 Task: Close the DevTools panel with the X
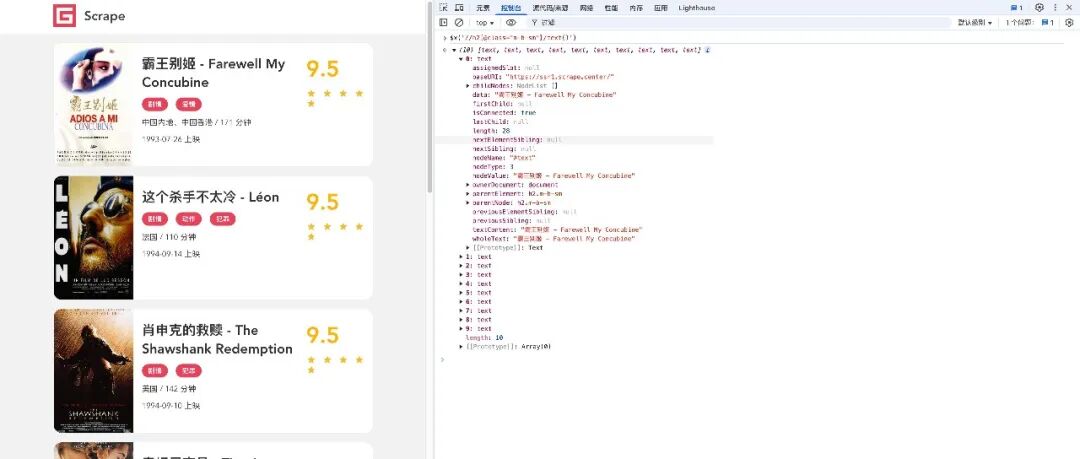click(1069, 8)
